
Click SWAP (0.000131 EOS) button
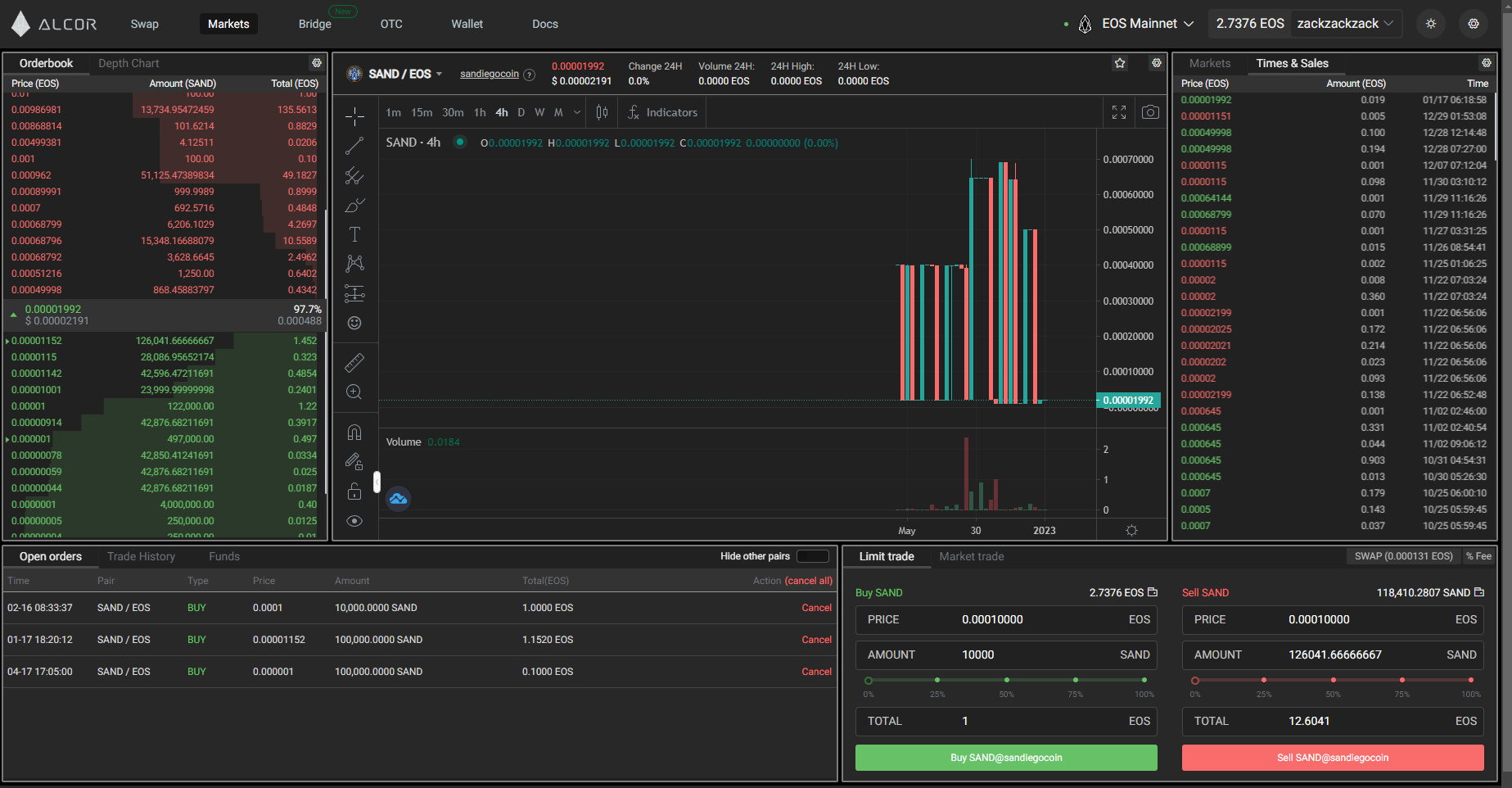coord(1403,556)
